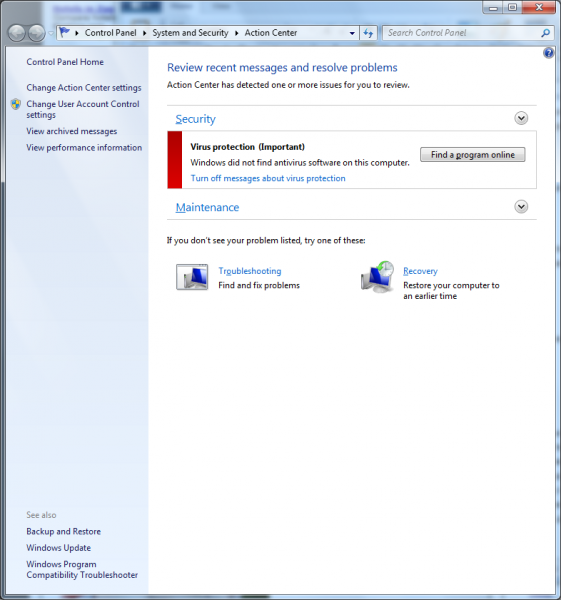561x600 pixels.
Task: Open root arrow before Control Panel breadcrumb
Action: pos(77,33)
